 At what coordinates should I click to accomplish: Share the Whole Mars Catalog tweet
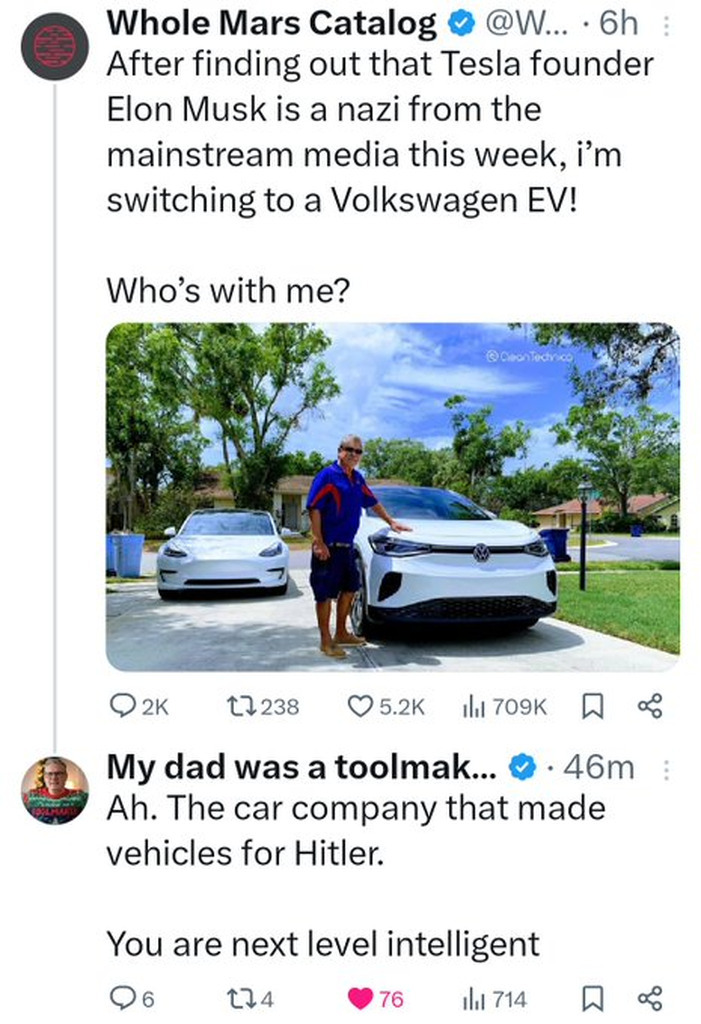pos(649,706)
